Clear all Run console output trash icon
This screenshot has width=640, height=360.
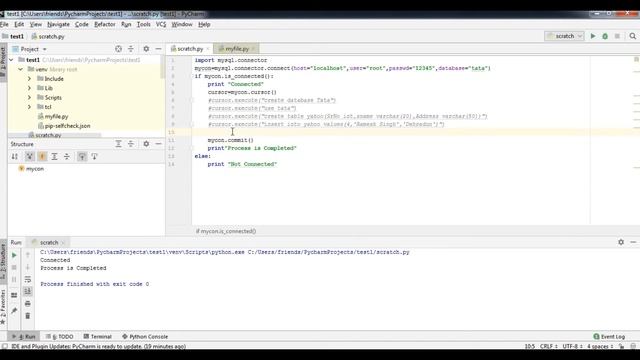tap(28, 316)
